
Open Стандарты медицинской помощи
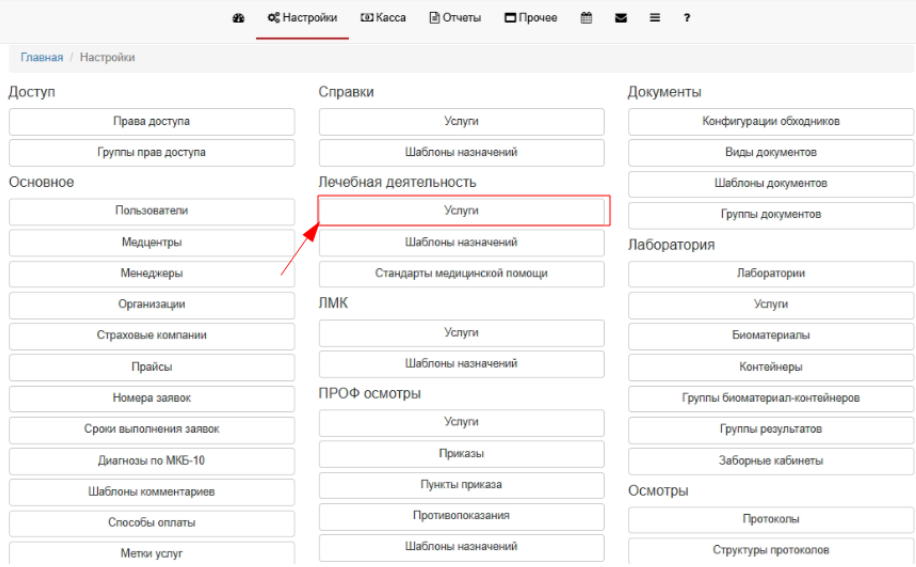coord(462,273)
